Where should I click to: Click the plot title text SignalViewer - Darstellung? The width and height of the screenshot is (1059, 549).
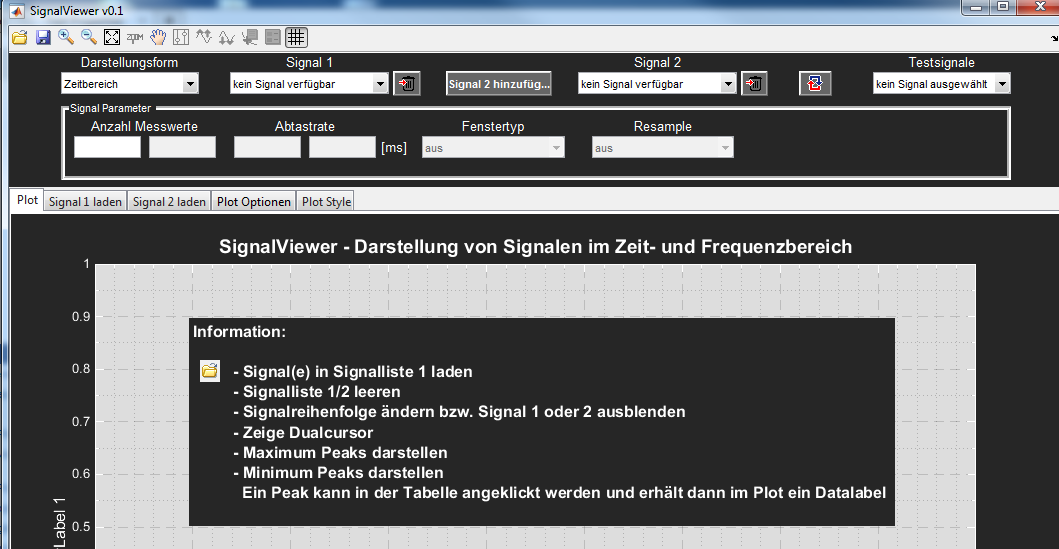[x=536, y=246]
